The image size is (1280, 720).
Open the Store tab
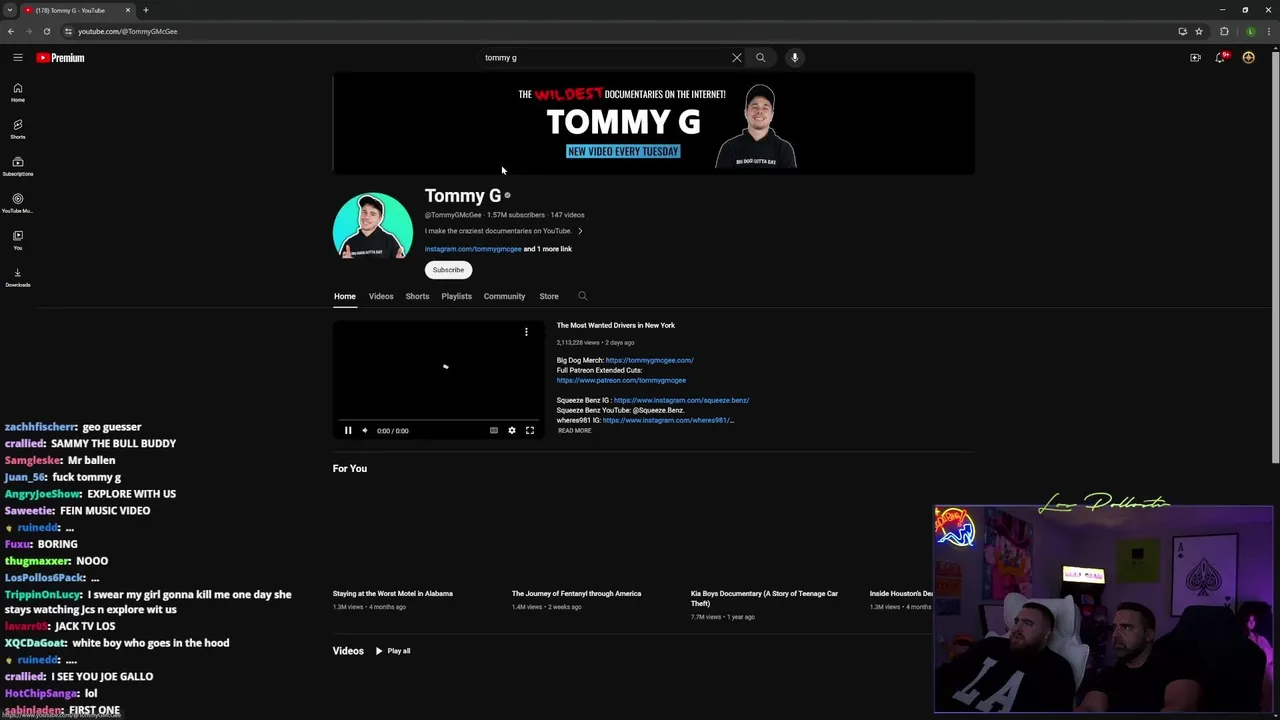(549, 296)
